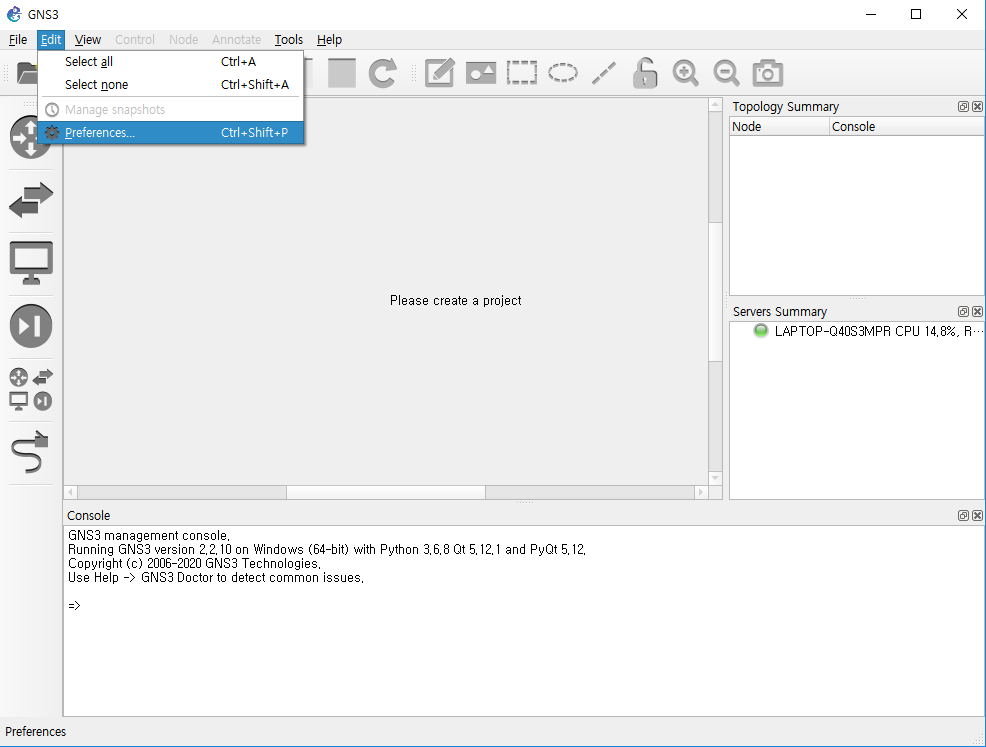Select the add note tool

click(x=440, y=73)
